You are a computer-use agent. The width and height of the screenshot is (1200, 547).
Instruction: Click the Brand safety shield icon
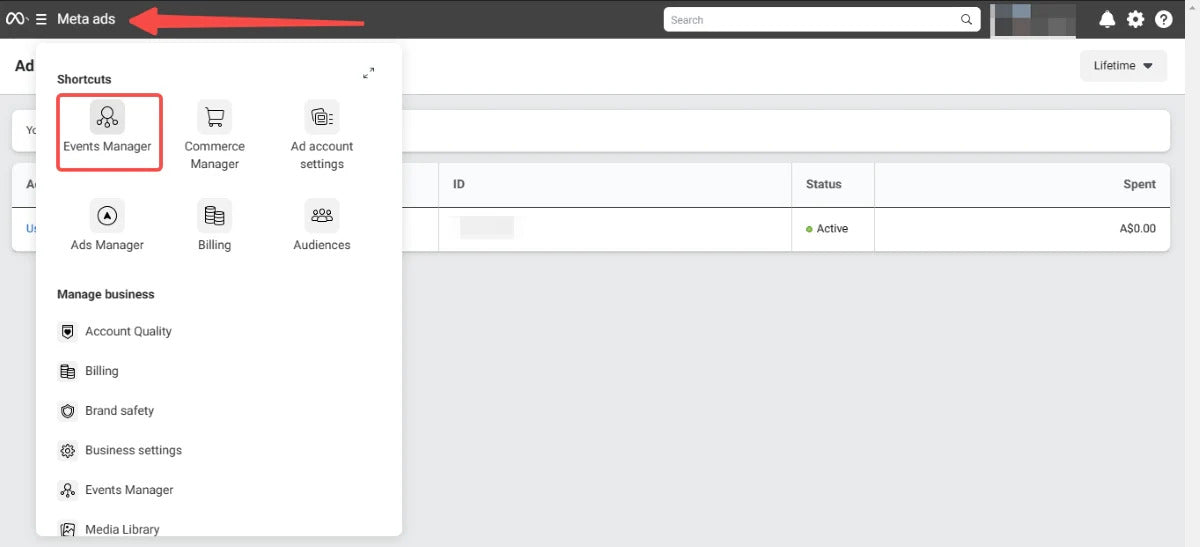68,411
